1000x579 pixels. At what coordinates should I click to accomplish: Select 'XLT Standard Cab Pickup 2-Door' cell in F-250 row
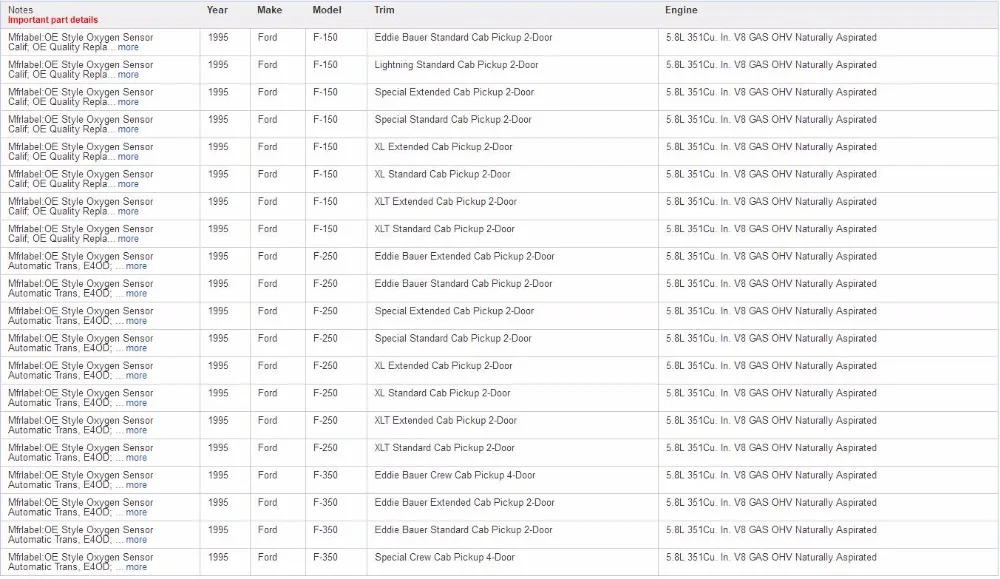(x=445, y=448)
